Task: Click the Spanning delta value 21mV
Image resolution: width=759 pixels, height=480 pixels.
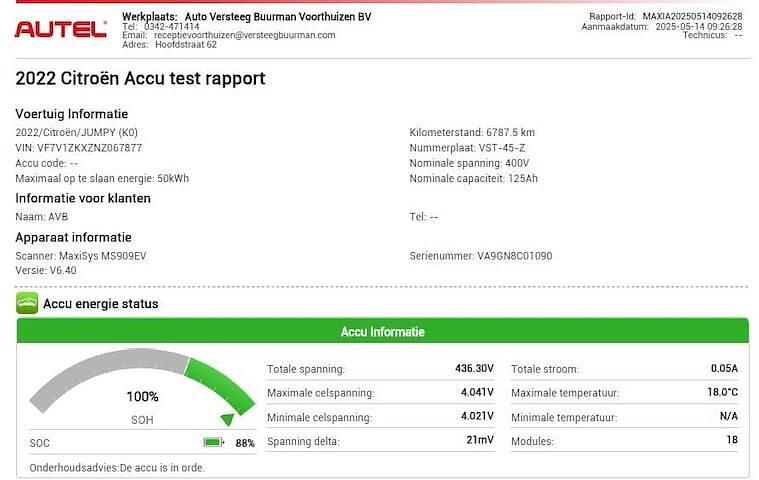Action: (x=481, y=441)
